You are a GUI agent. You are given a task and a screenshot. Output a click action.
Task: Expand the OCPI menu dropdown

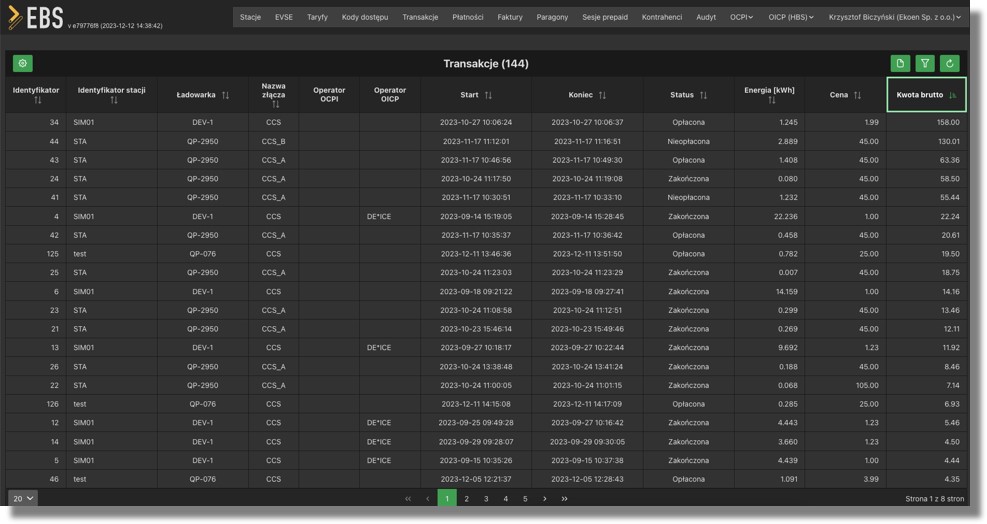tap(743, 17)
